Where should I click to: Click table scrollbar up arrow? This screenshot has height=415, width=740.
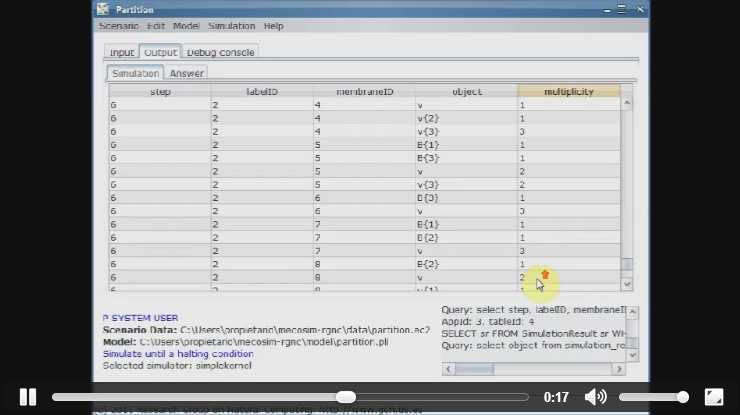(x=627, y=103)
